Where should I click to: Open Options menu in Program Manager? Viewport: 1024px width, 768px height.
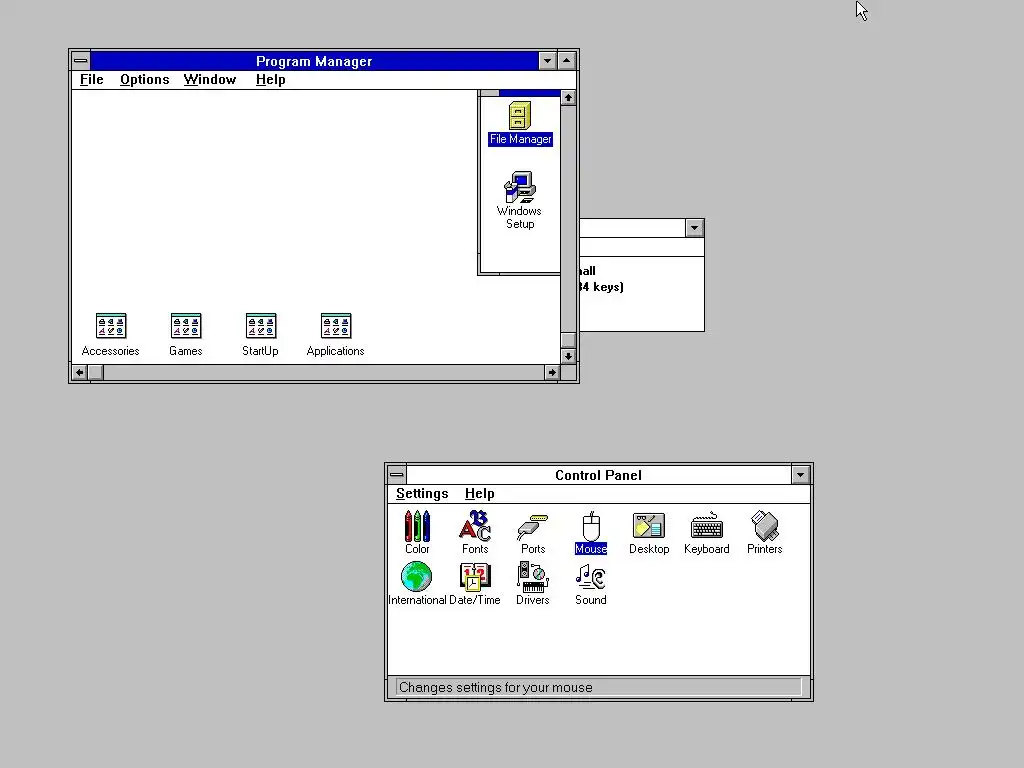[144, 80]
